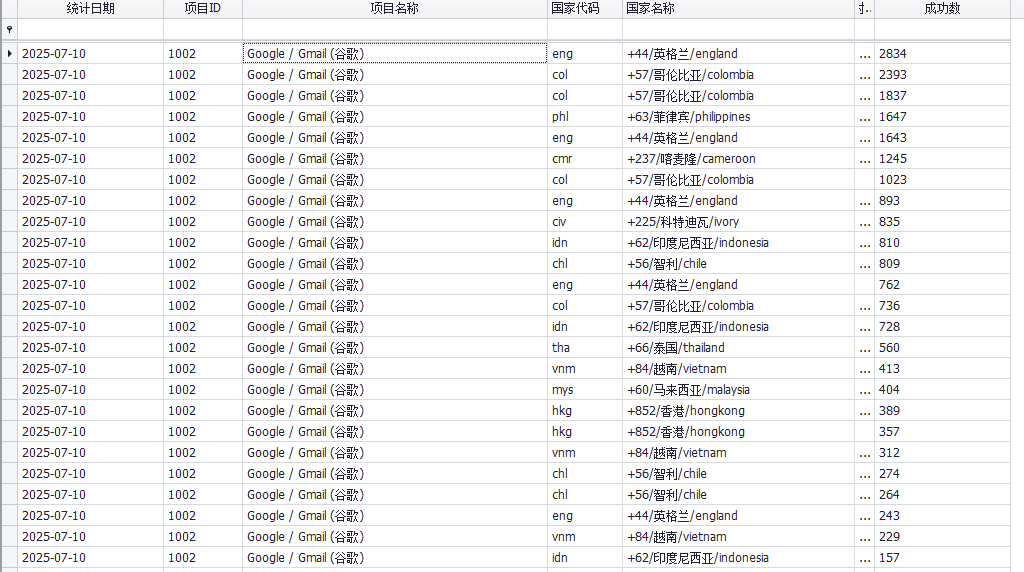Click +225/科特迪瓦/ivory country name cell

pyautogui.click(x=738, y=221)
